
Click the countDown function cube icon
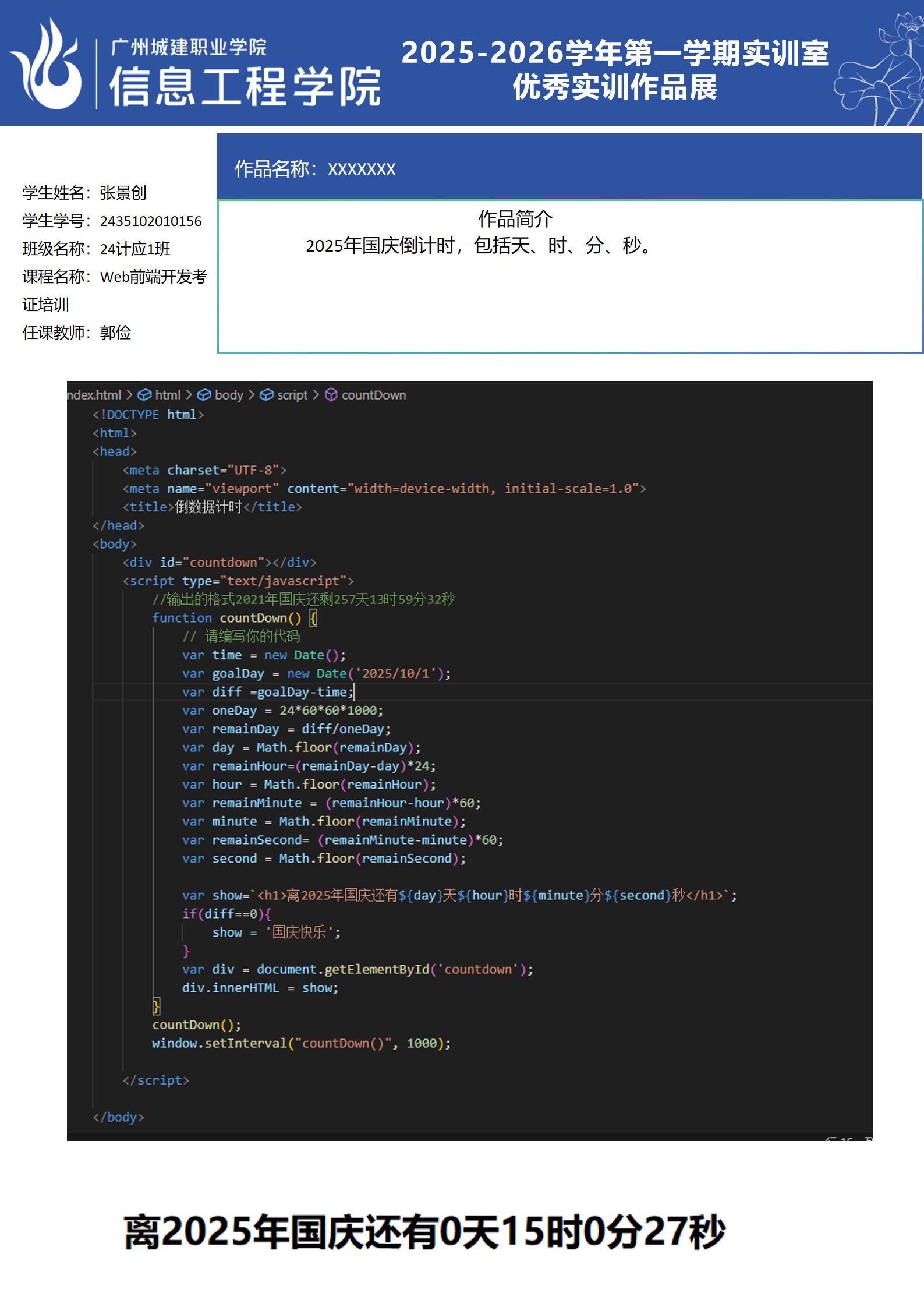pyautogui.click(x=331, y=395)
